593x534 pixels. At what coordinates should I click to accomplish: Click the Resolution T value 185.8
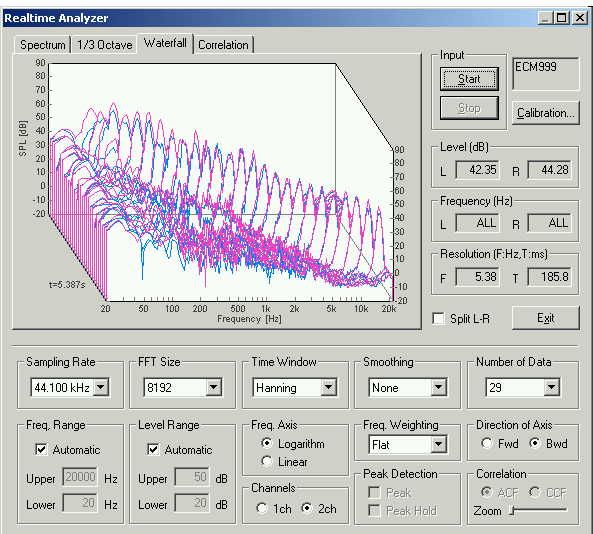coord(550,277)
